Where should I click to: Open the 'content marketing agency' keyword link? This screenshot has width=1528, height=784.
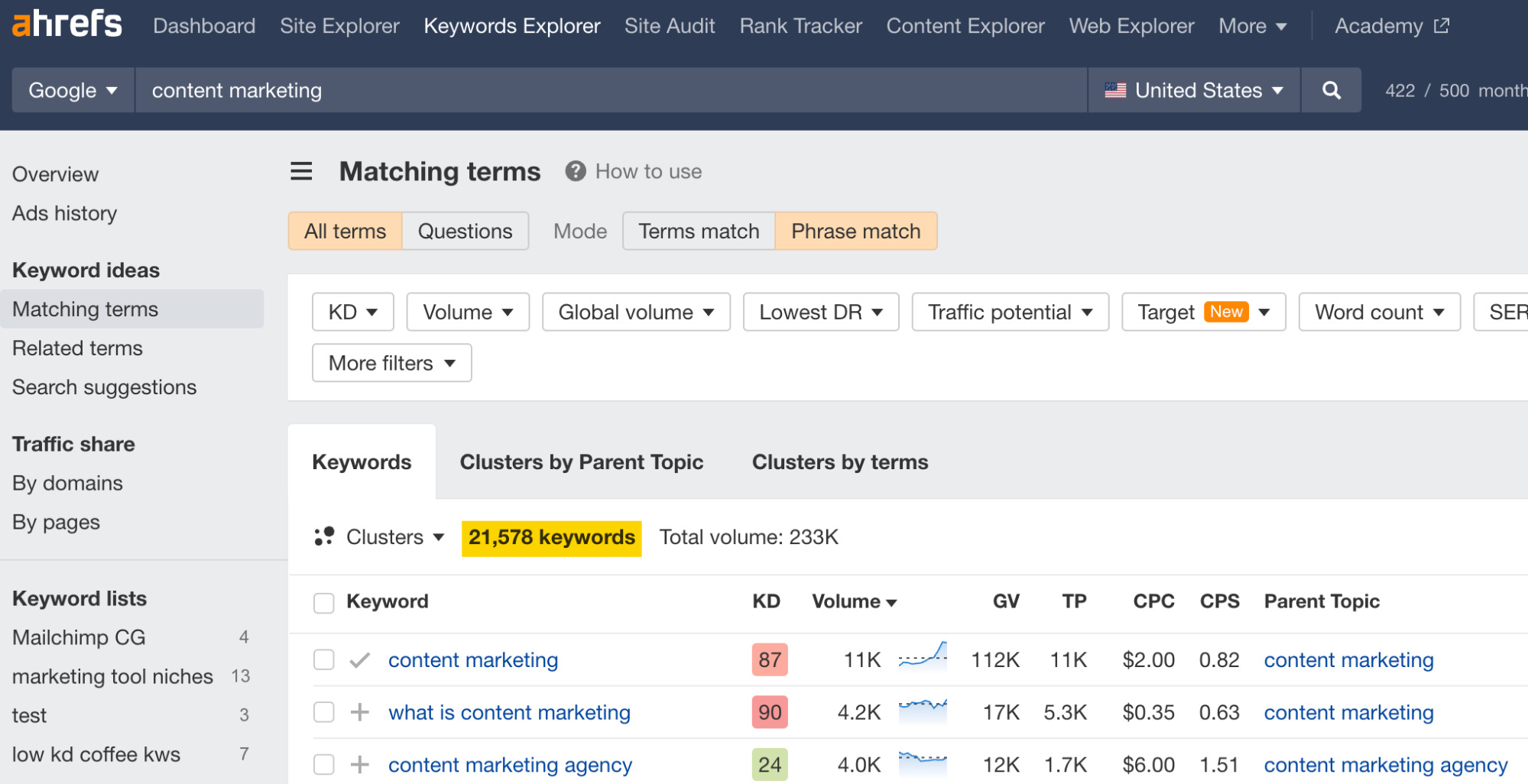[x=510, y=764]
